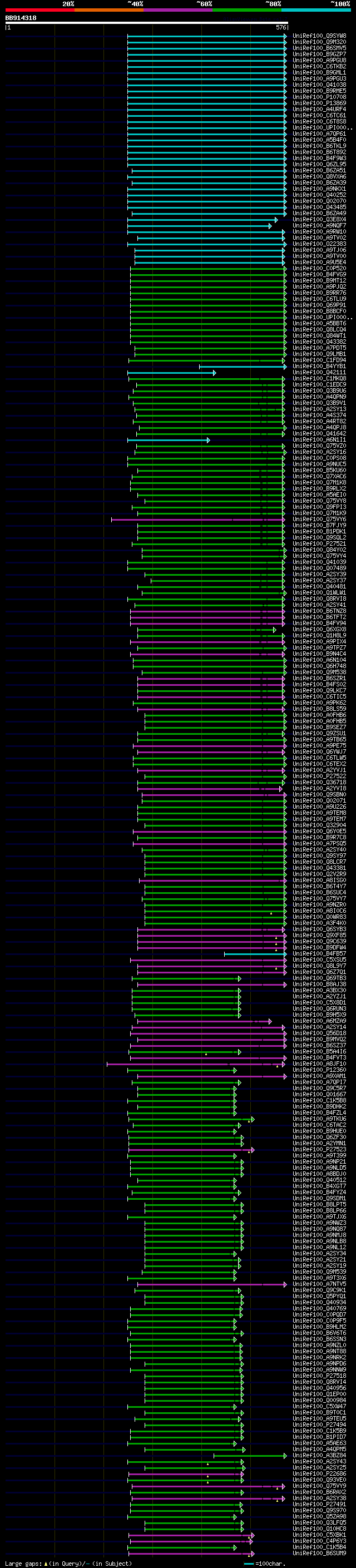Select the UniRef100_A9XAM1 label
Viewport: 356px width, 1568px height.
(319, 1076)
